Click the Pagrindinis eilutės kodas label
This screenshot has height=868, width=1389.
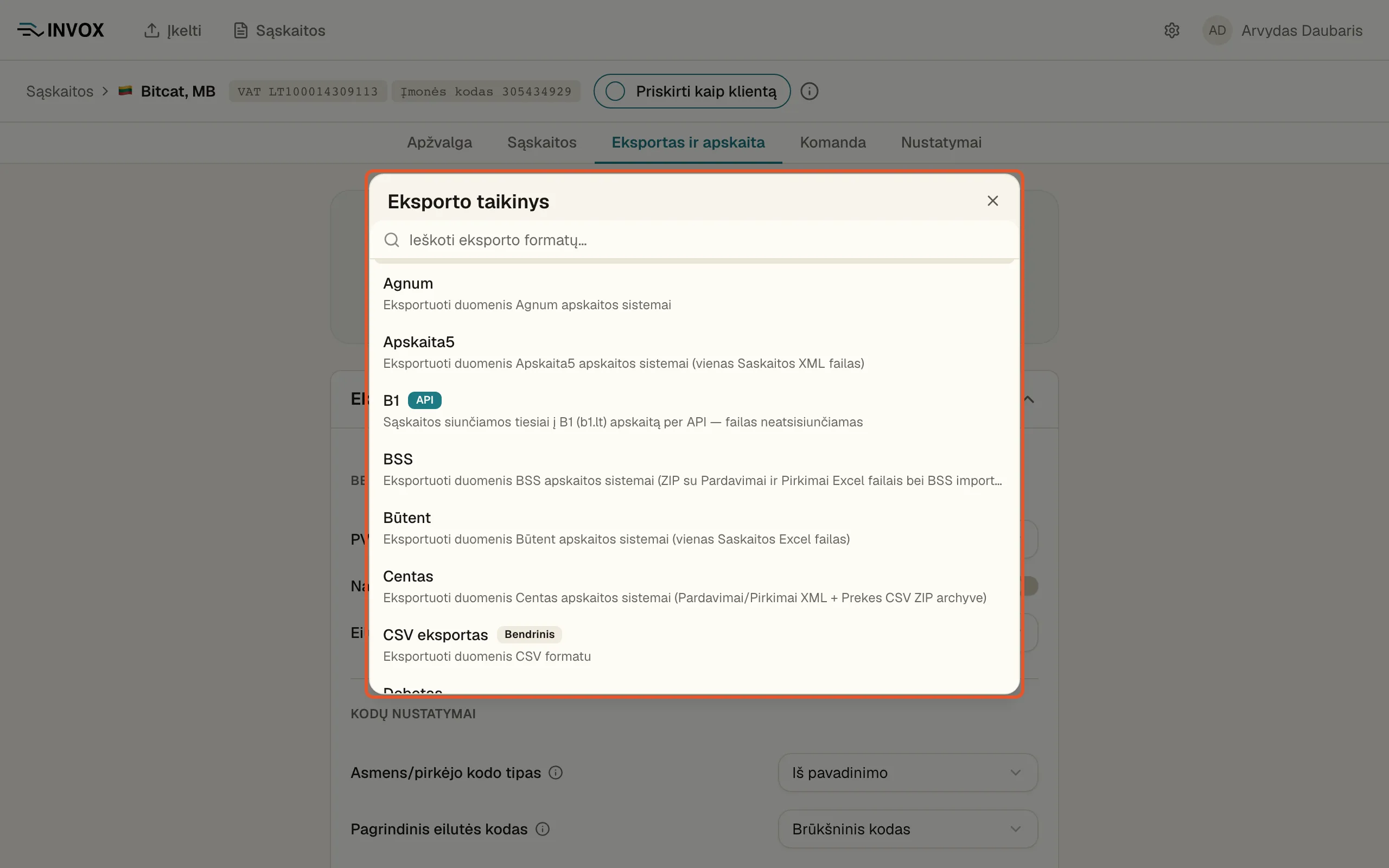pos(439,829)
